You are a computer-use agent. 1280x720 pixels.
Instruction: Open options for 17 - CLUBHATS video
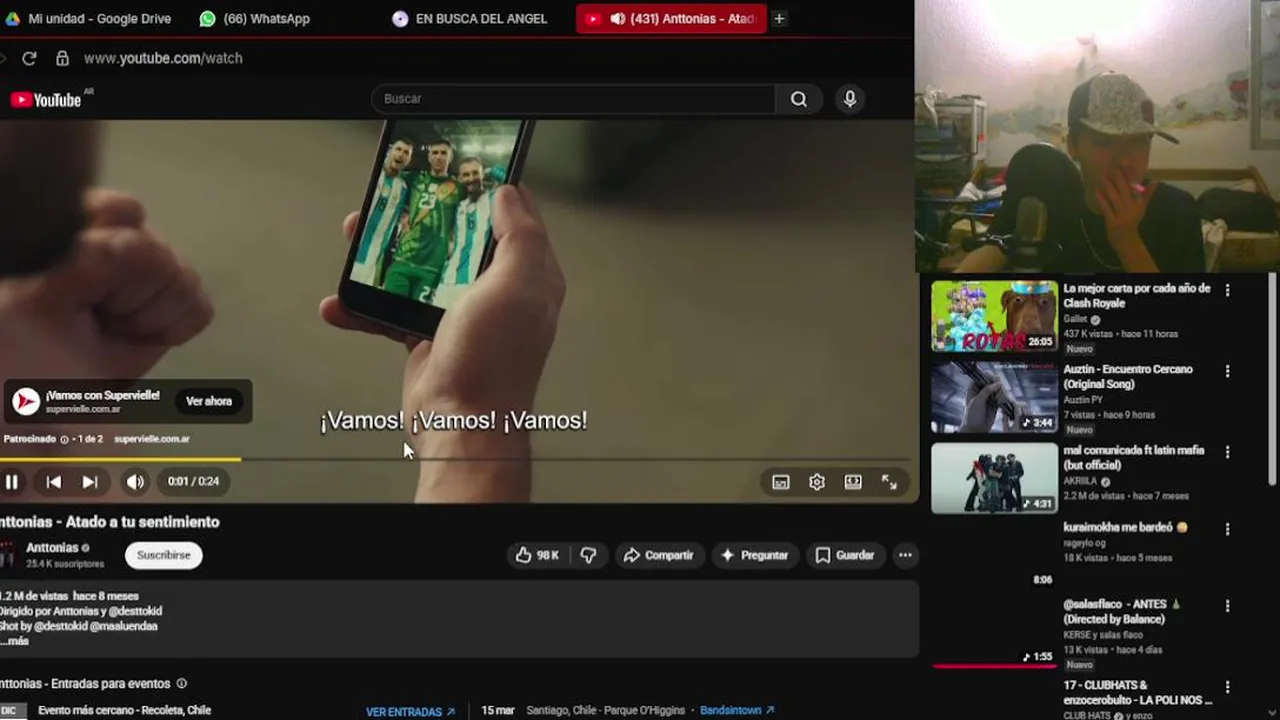click(1227, 687)
